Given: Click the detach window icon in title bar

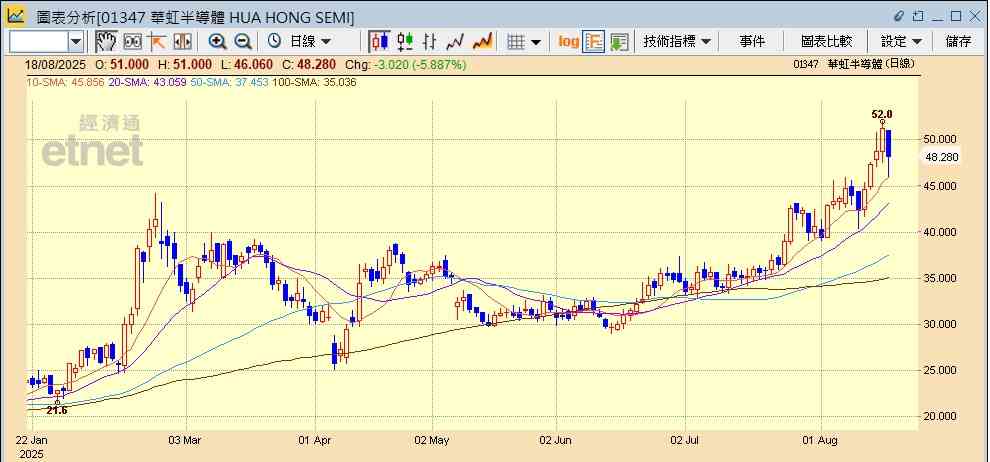Looking at the screenshot, I should 919,16.
